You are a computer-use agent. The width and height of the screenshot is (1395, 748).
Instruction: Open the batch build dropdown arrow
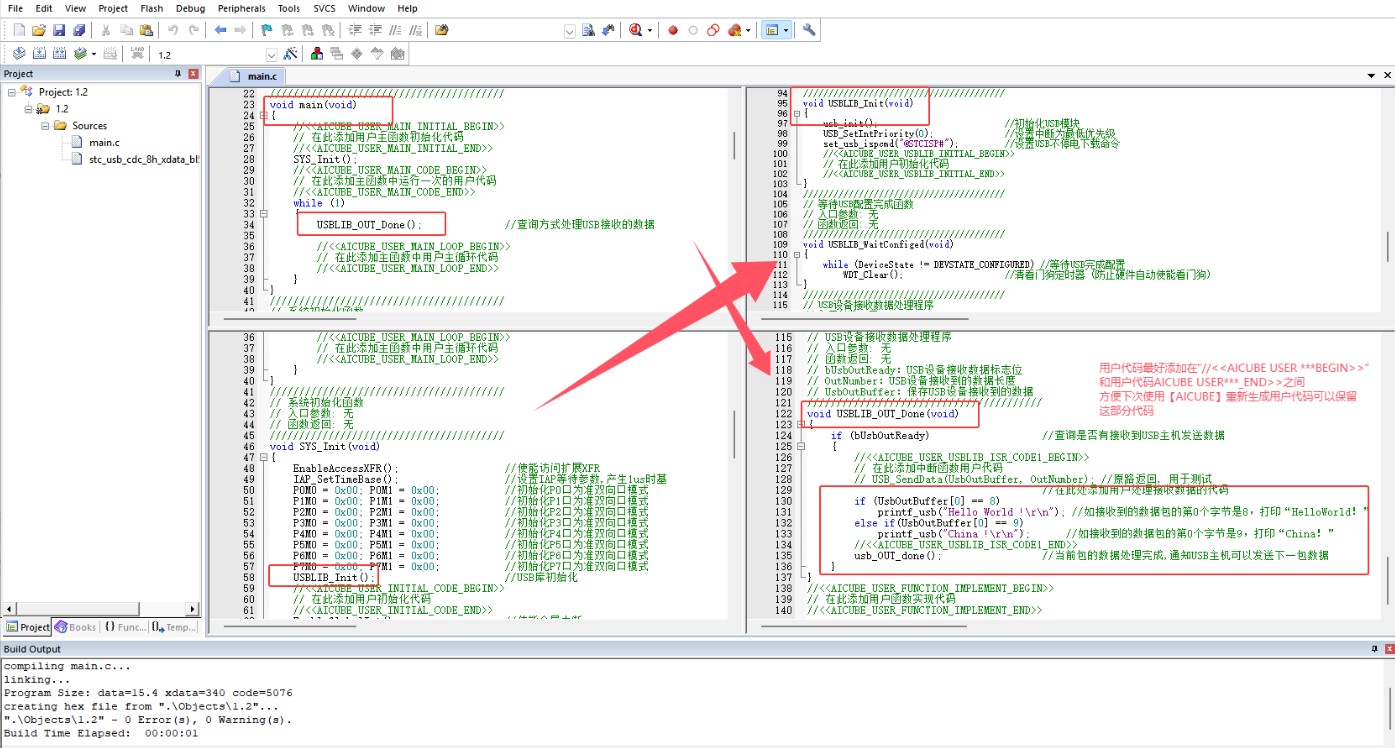coord(94,54)
